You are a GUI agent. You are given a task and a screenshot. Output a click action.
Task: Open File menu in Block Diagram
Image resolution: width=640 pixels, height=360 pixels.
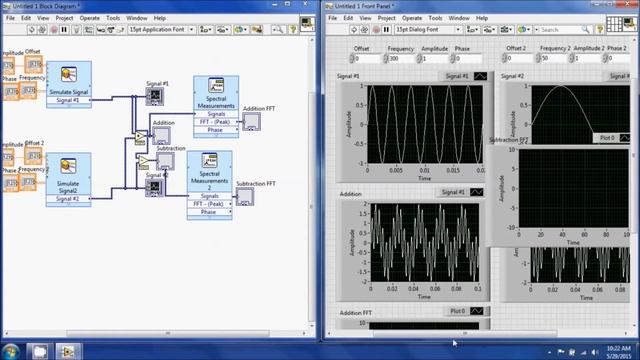(10, 18)
